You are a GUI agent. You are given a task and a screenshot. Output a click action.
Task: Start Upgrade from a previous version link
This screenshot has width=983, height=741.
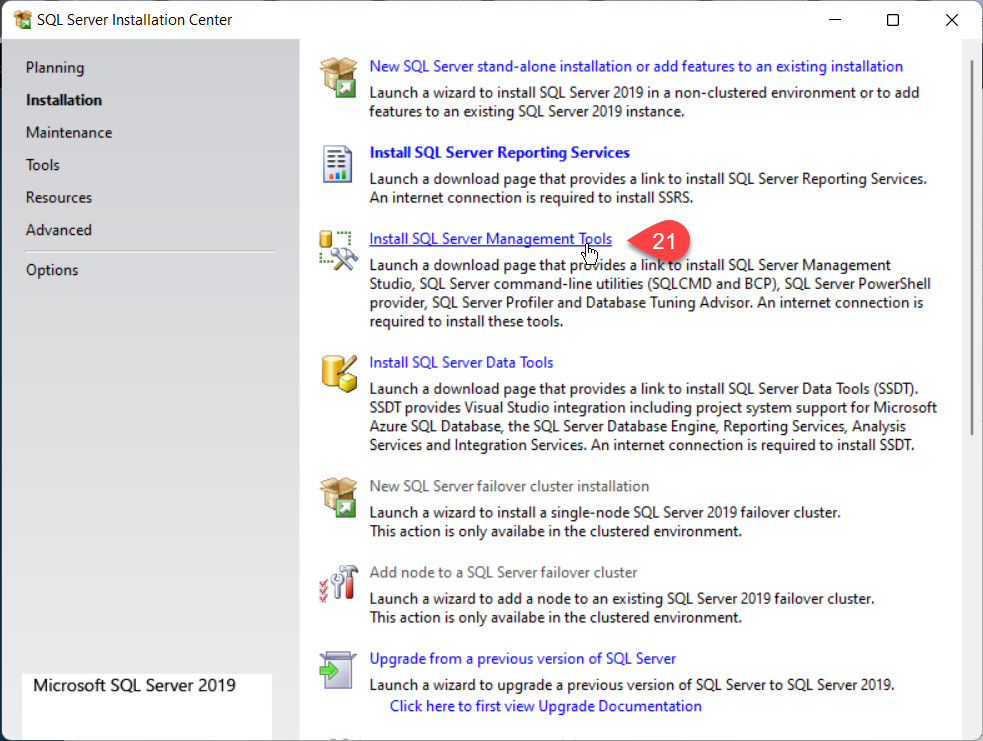[522, 659]
